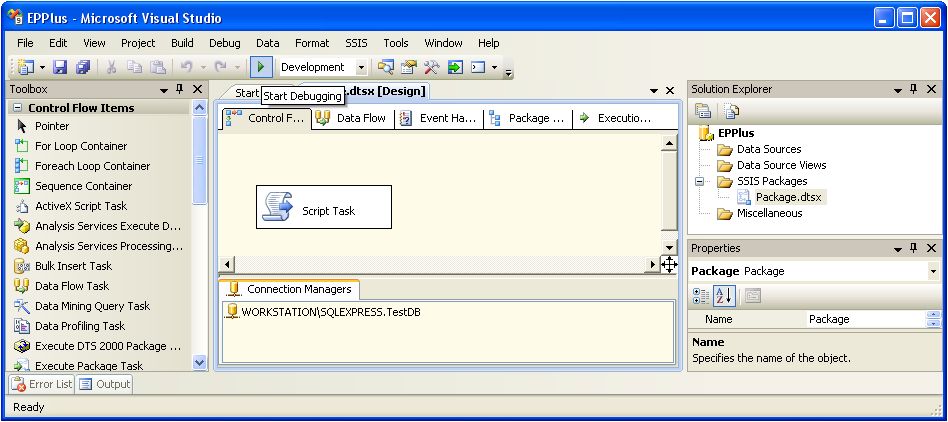The height and width of the screenshot is (422, 948).
Task: Select WORKSTATION\SQLEXPRESS.TestDB connection manager
Action: pyautogui.click(x=331, y=312)
